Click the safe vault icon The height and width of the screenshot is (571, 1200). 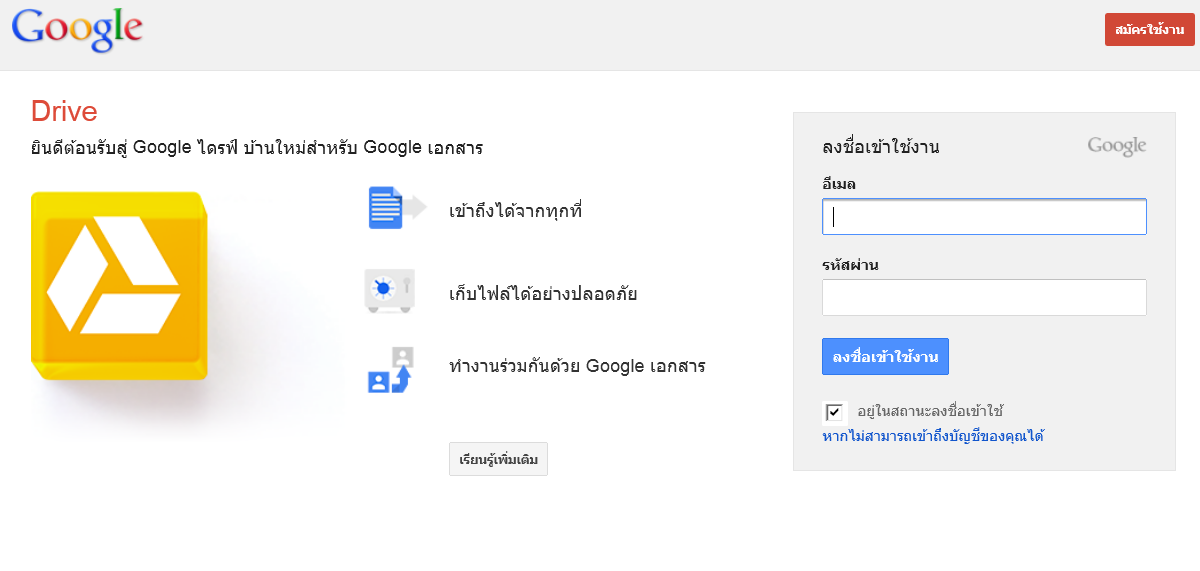[x=389, y=291]
